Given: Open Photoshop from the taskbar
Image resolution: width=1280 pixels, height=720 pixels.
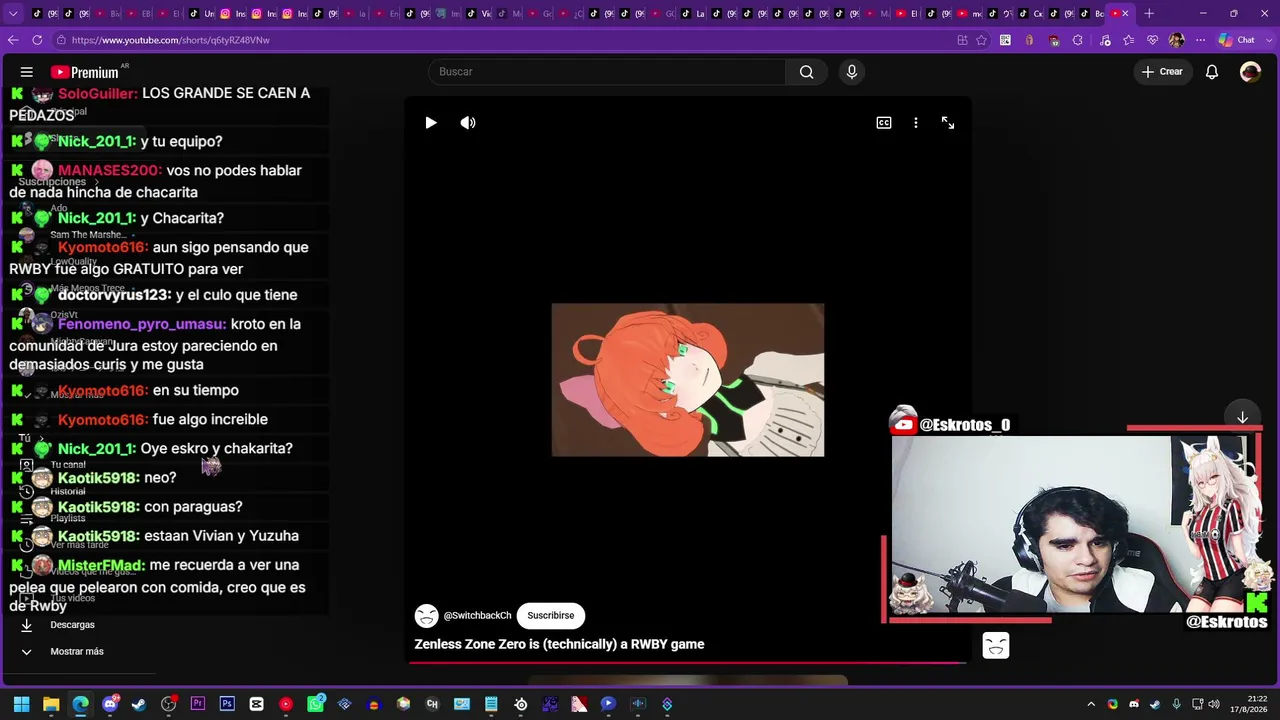Looking at the screenshot, I should 227,704.
